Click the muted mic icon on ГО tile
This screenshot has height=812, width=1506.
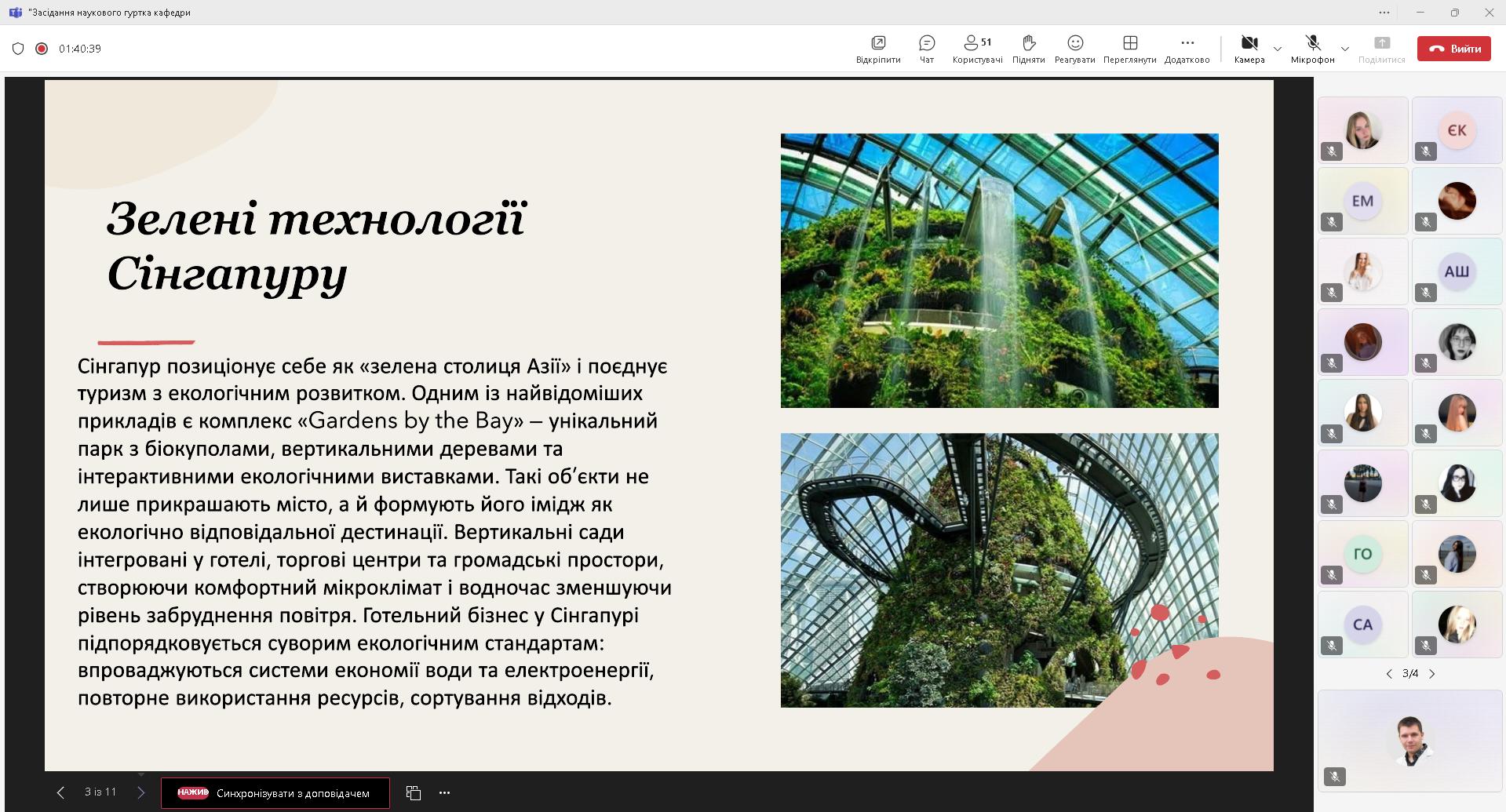pos(1332,575)
